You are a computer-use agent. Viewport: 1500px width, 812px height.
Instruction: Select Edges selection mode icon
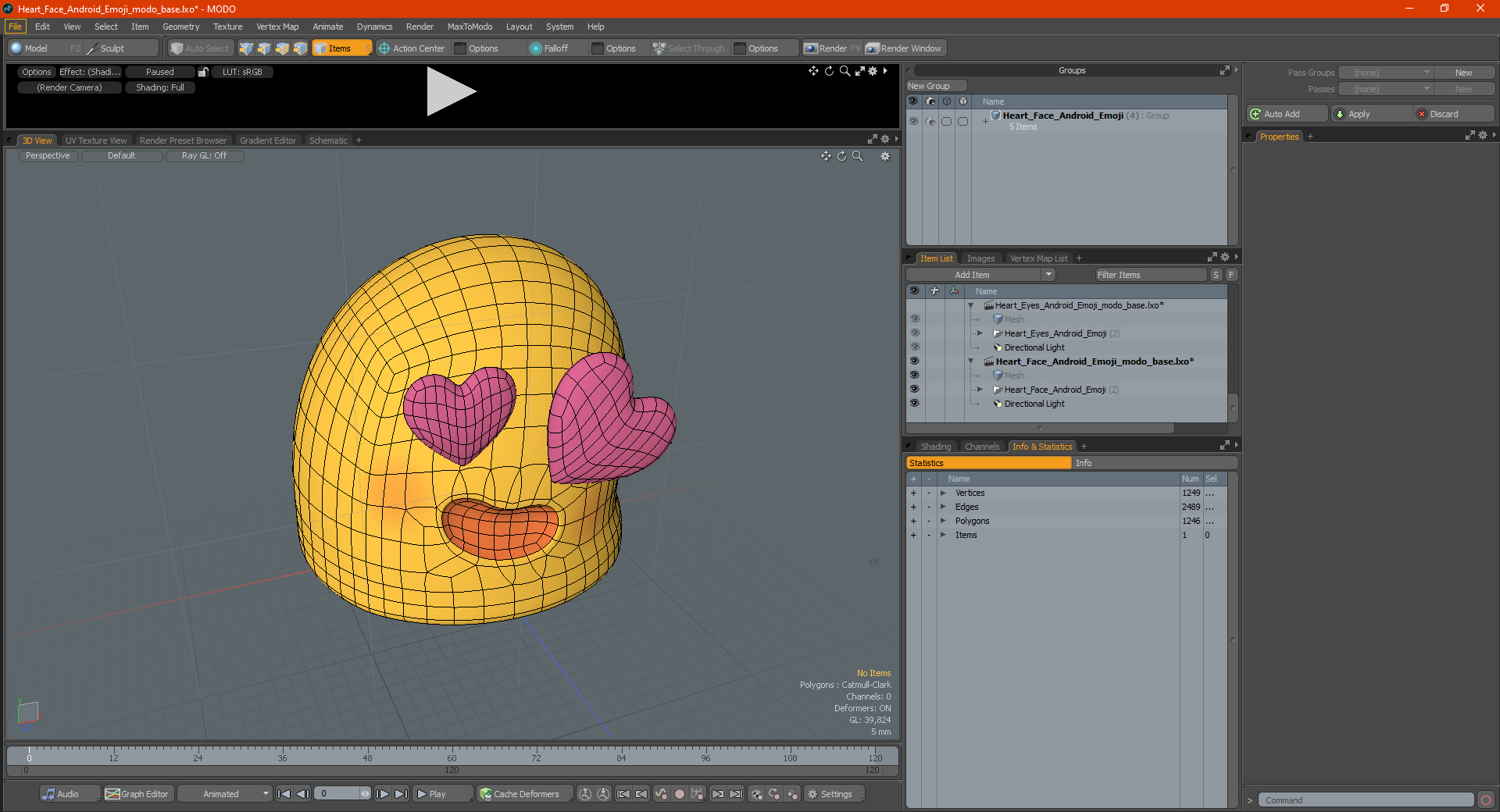pyautogui.click(x=264, y=48)
